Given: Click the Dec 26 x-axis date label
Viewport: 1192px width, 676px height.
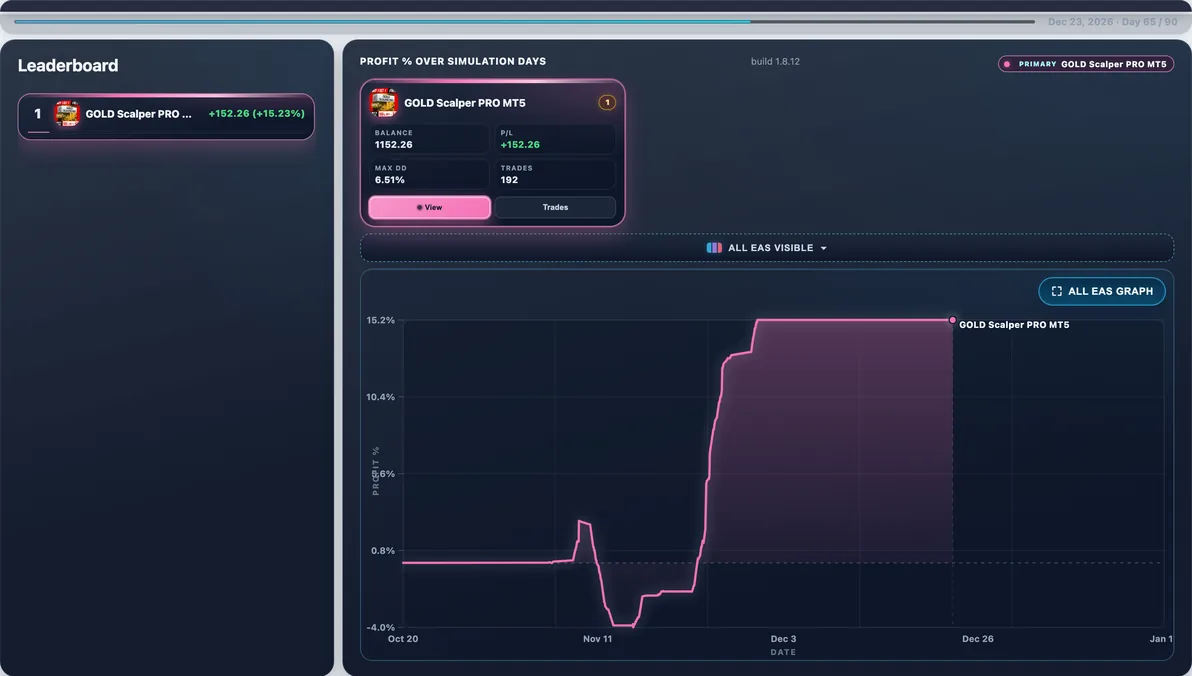Looking at the screenshot, I should tap(978, 639).
